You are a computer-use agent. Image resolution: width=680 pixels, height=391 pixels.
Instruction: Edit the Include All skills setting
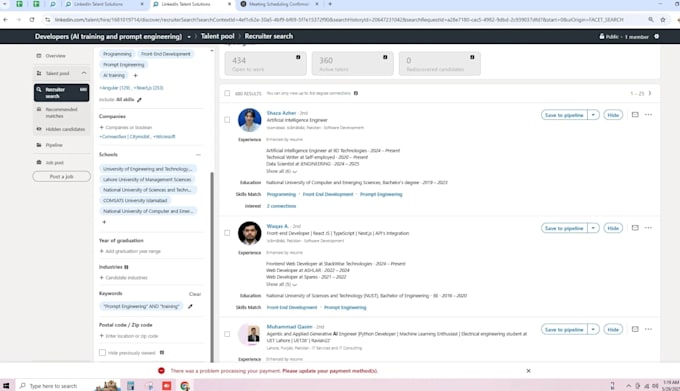pos(139,100)
